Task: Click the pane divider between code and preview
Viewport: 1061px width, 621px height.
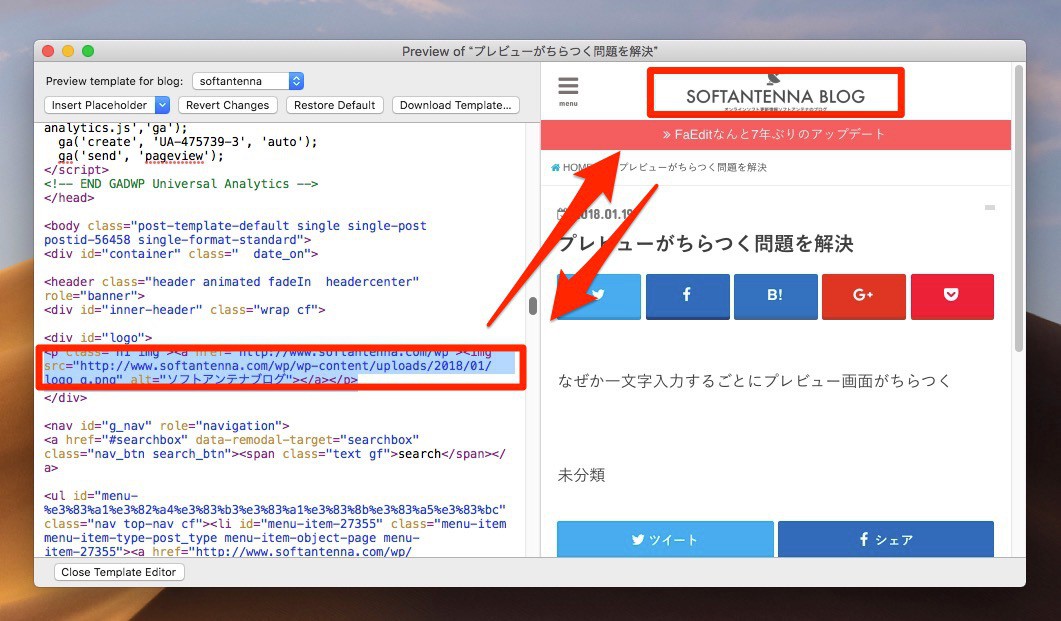Action: click(534, 307)
